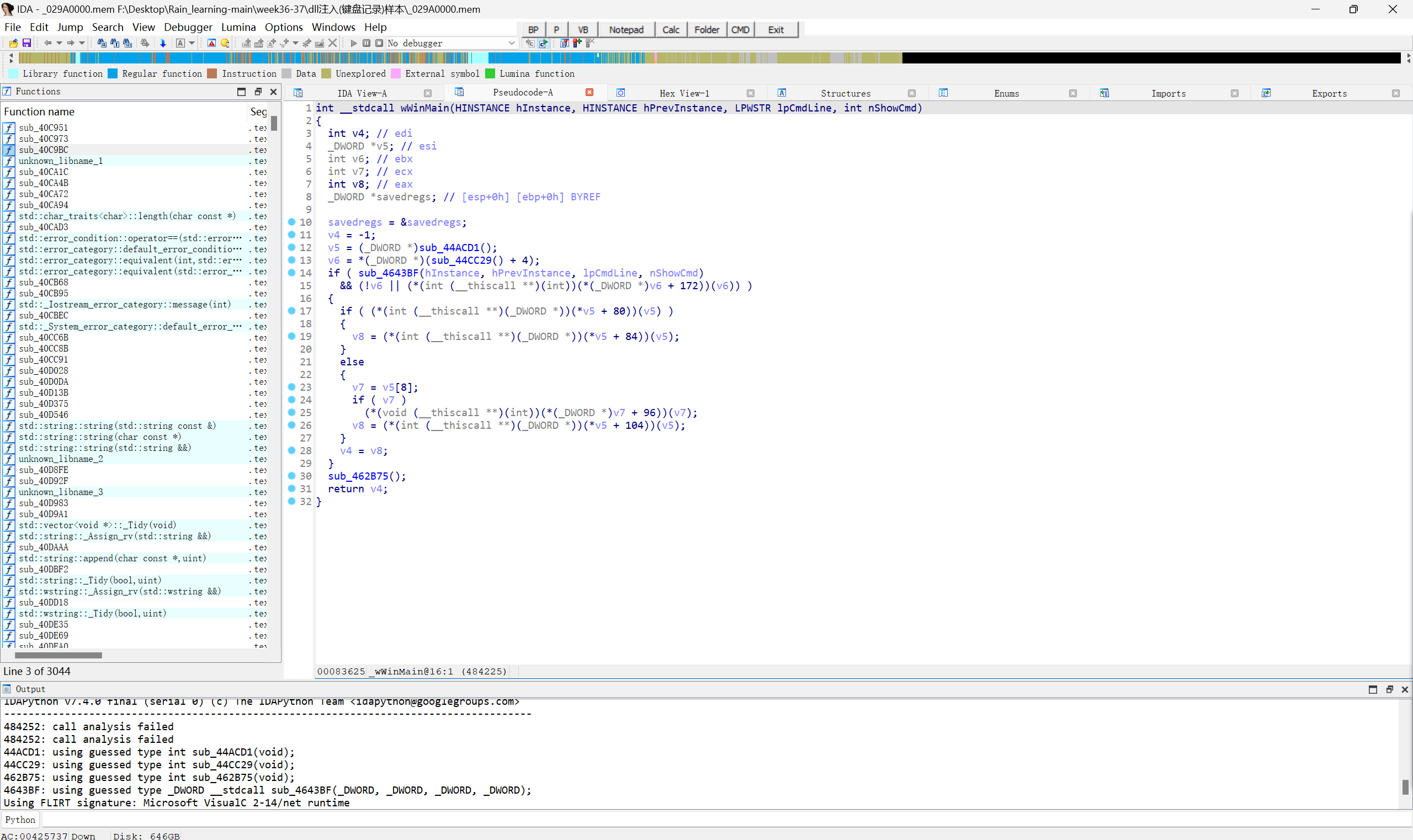Screen dimensions: 1413x840
Task: Start process with the play icon
Action: (x=354, y=43)
